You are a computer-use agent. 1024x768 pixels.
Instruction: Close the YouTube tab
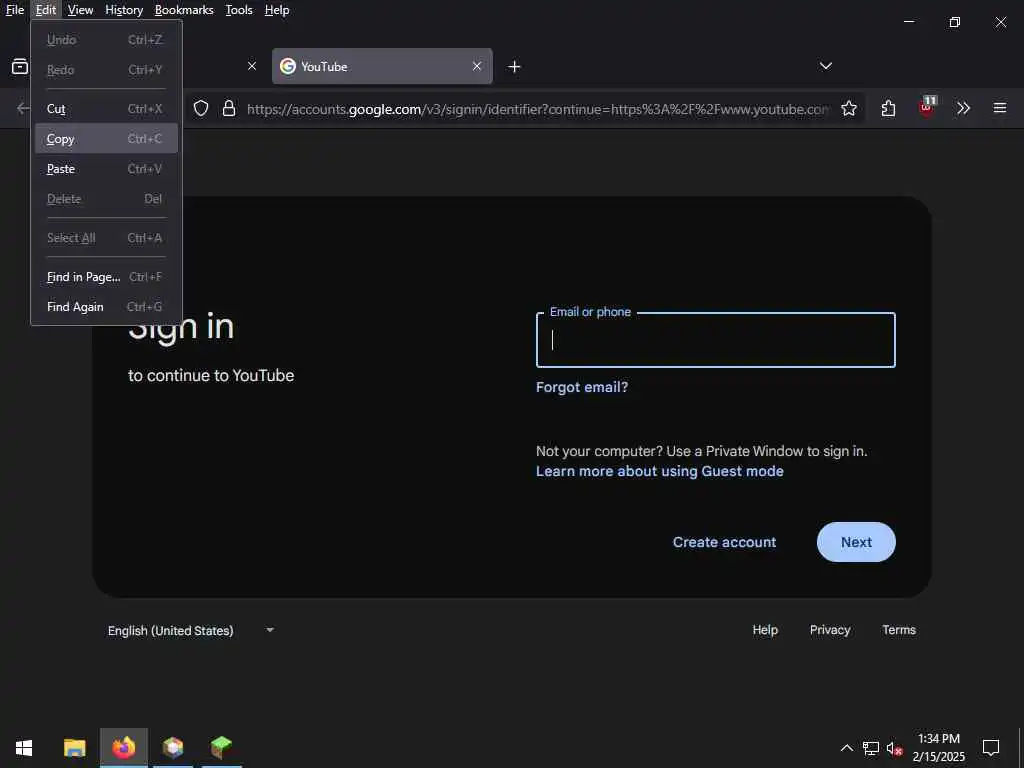click(477, 66)
